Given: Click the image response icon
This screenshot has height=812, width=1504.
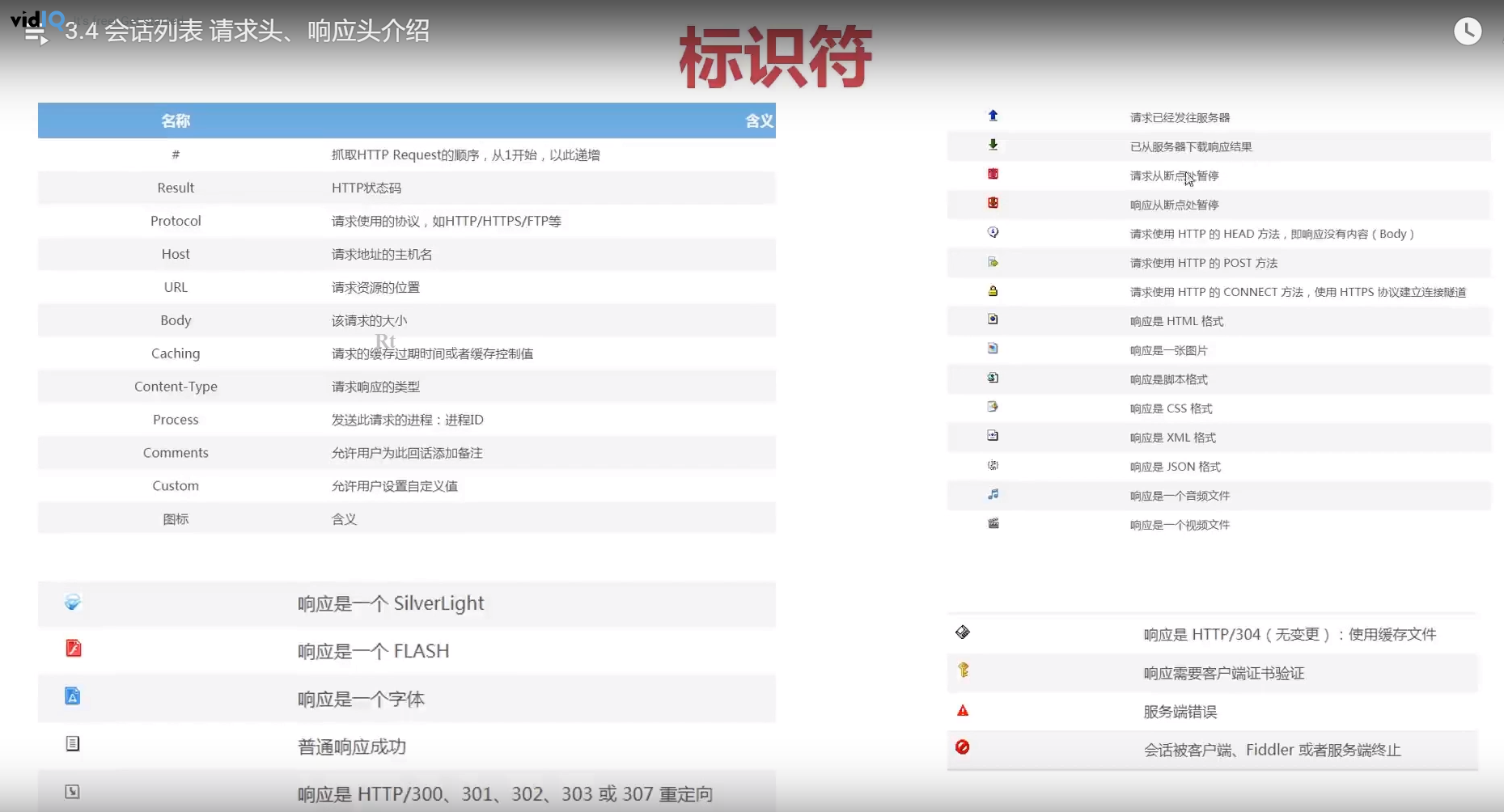Looking at the screenshot, I should point(993,349).
